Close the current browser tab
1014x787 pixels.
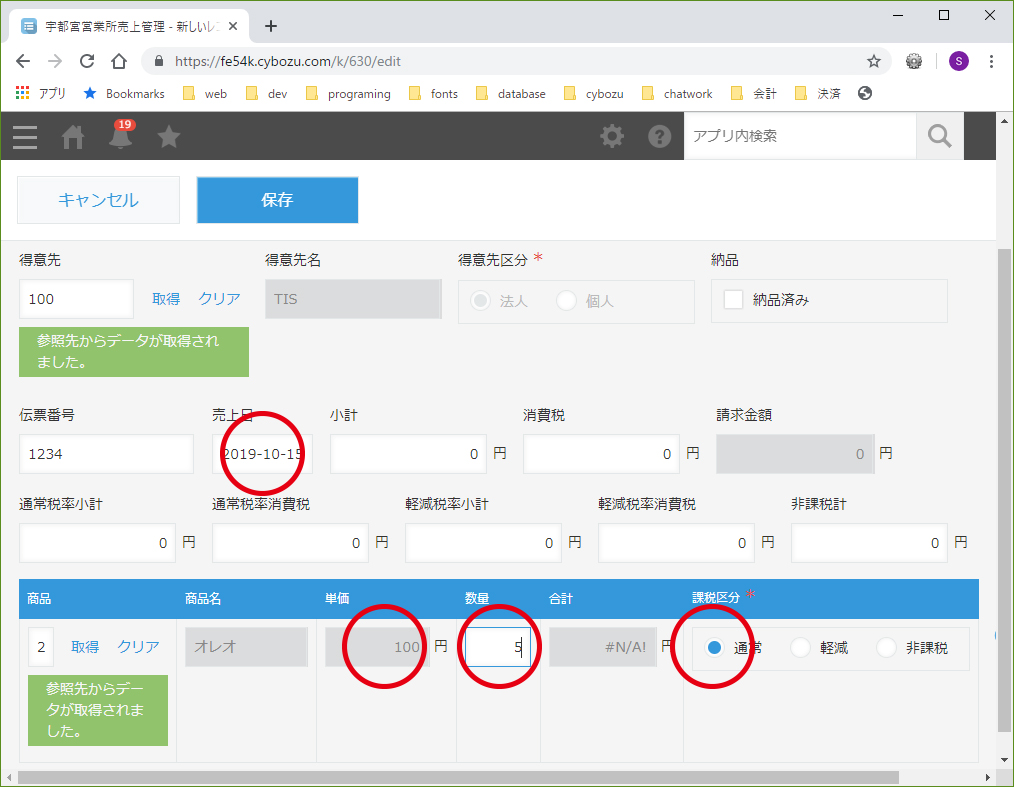(233, 26)
